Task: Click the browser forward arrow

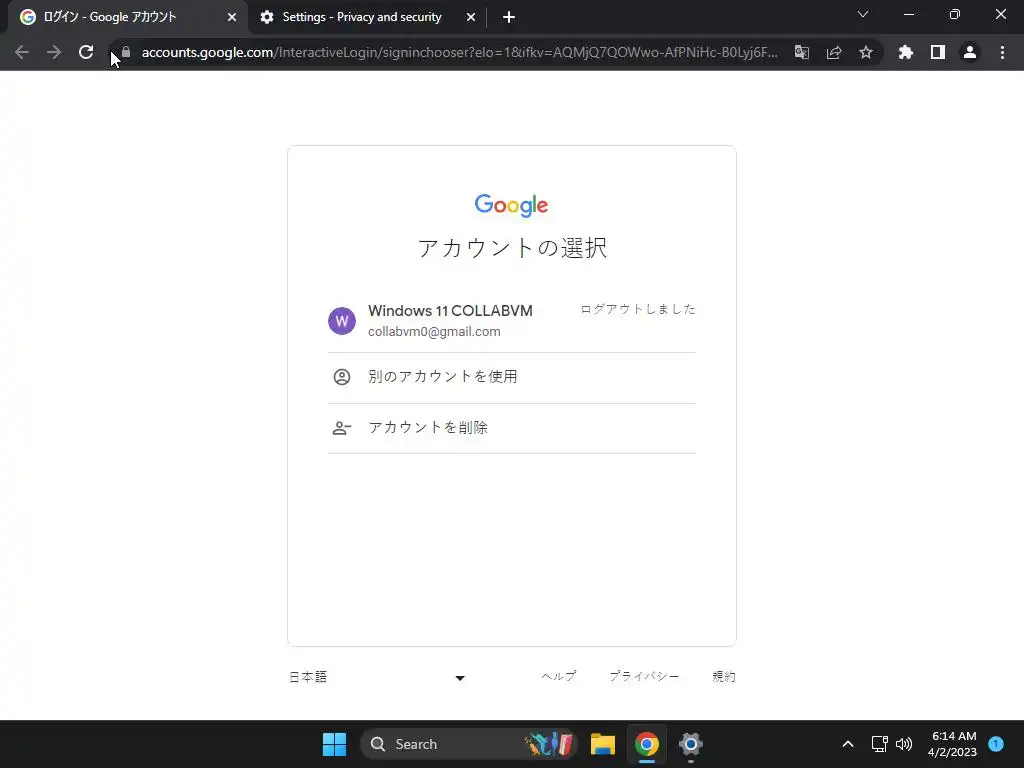Action: click(54, 52)
